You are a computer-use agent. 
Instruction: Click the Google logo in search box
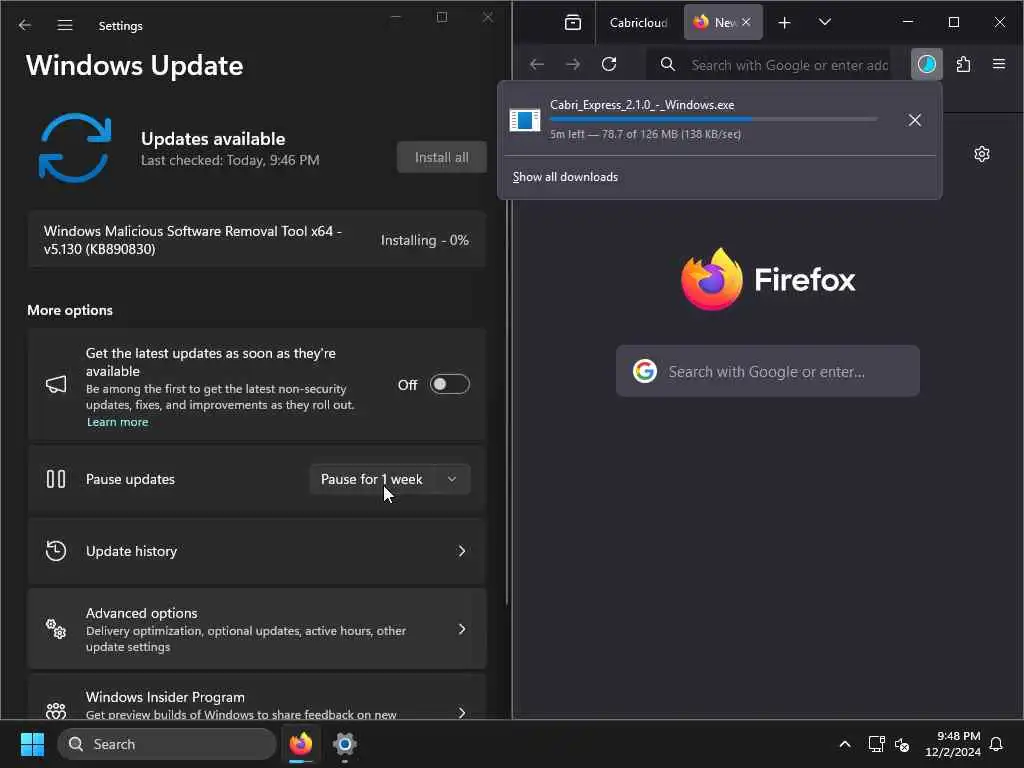(x=645, y=372)
